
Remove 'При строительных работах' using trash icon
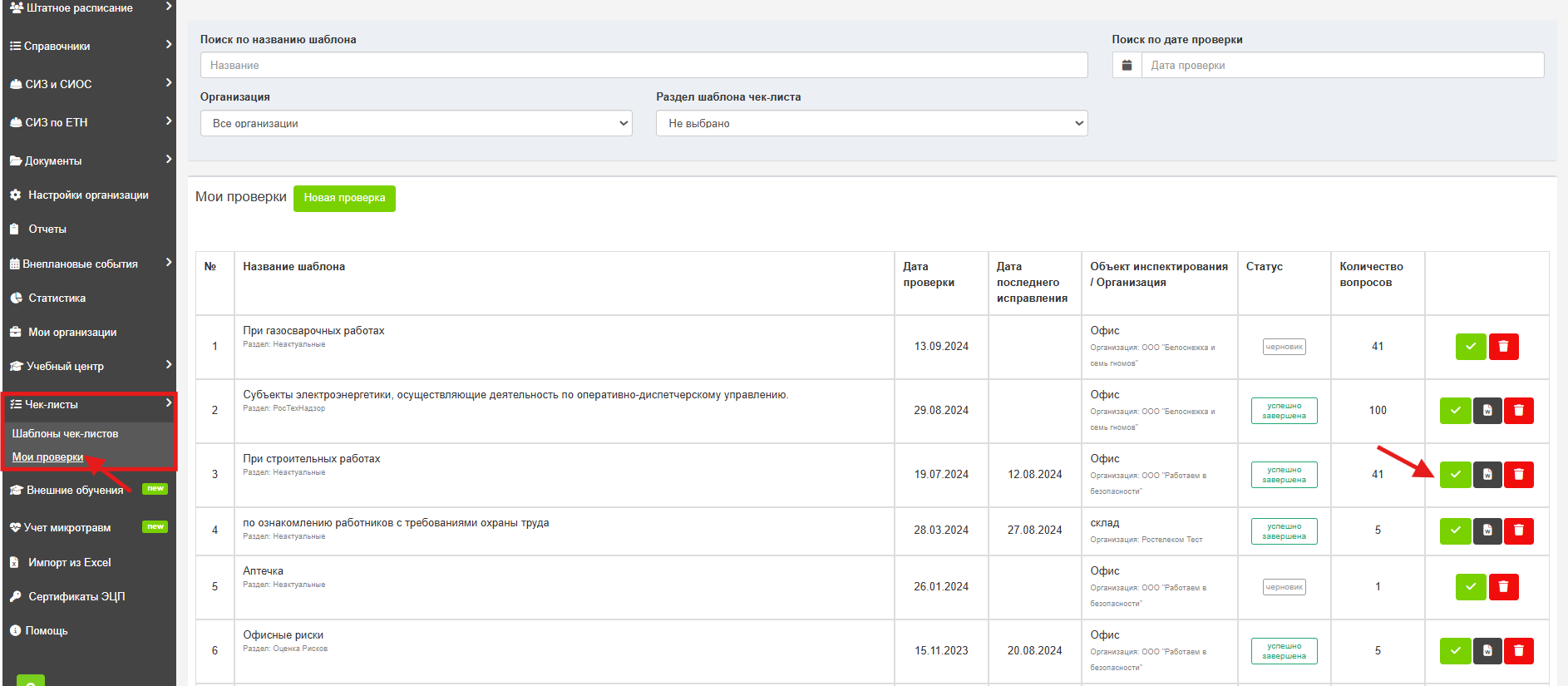[x=1519, y=475]
